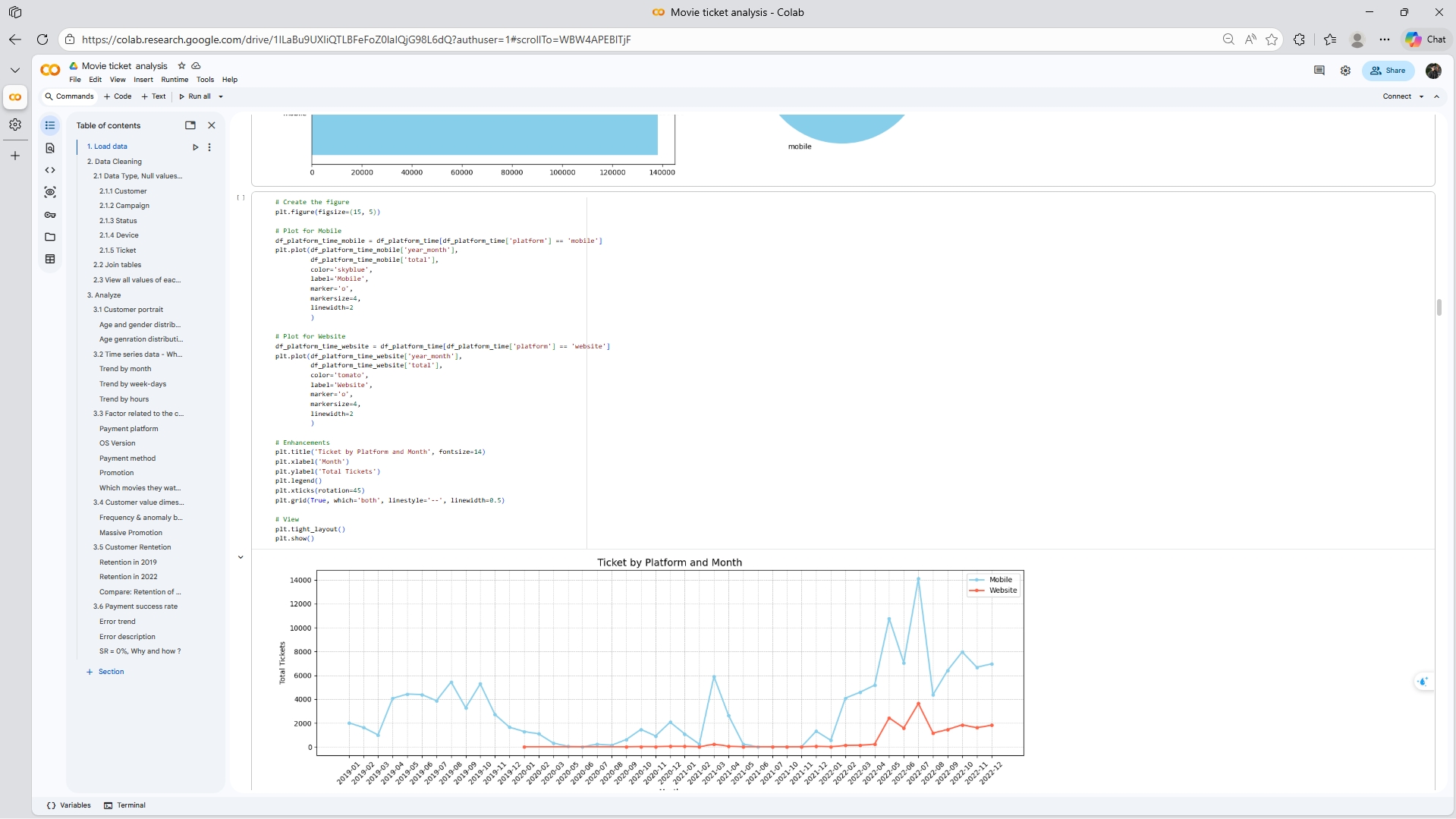Open Colab settings gear beside Share

pyautogui.click(x=1345, y=71)
